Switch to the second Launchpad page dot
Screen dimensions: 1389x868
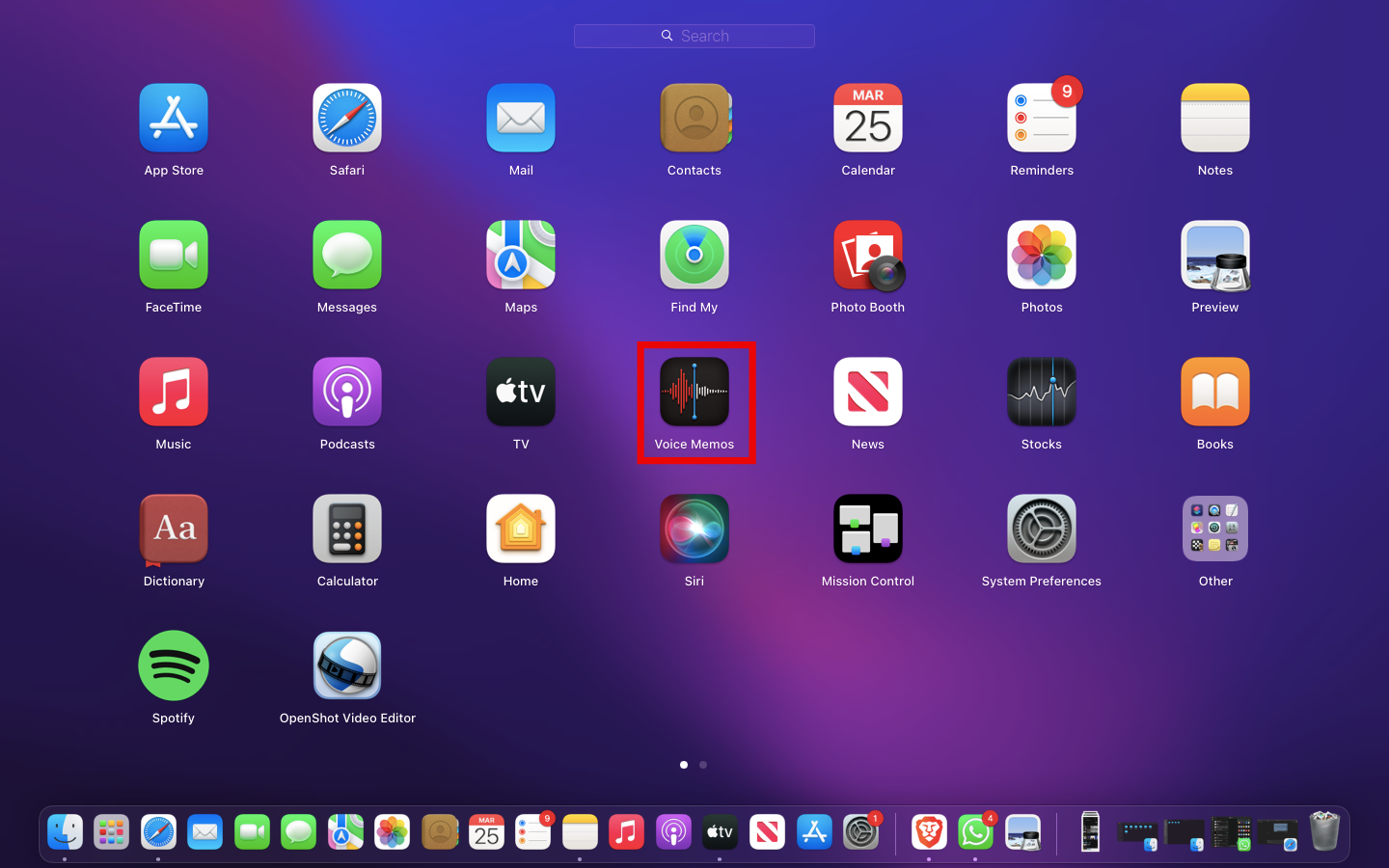703,765
